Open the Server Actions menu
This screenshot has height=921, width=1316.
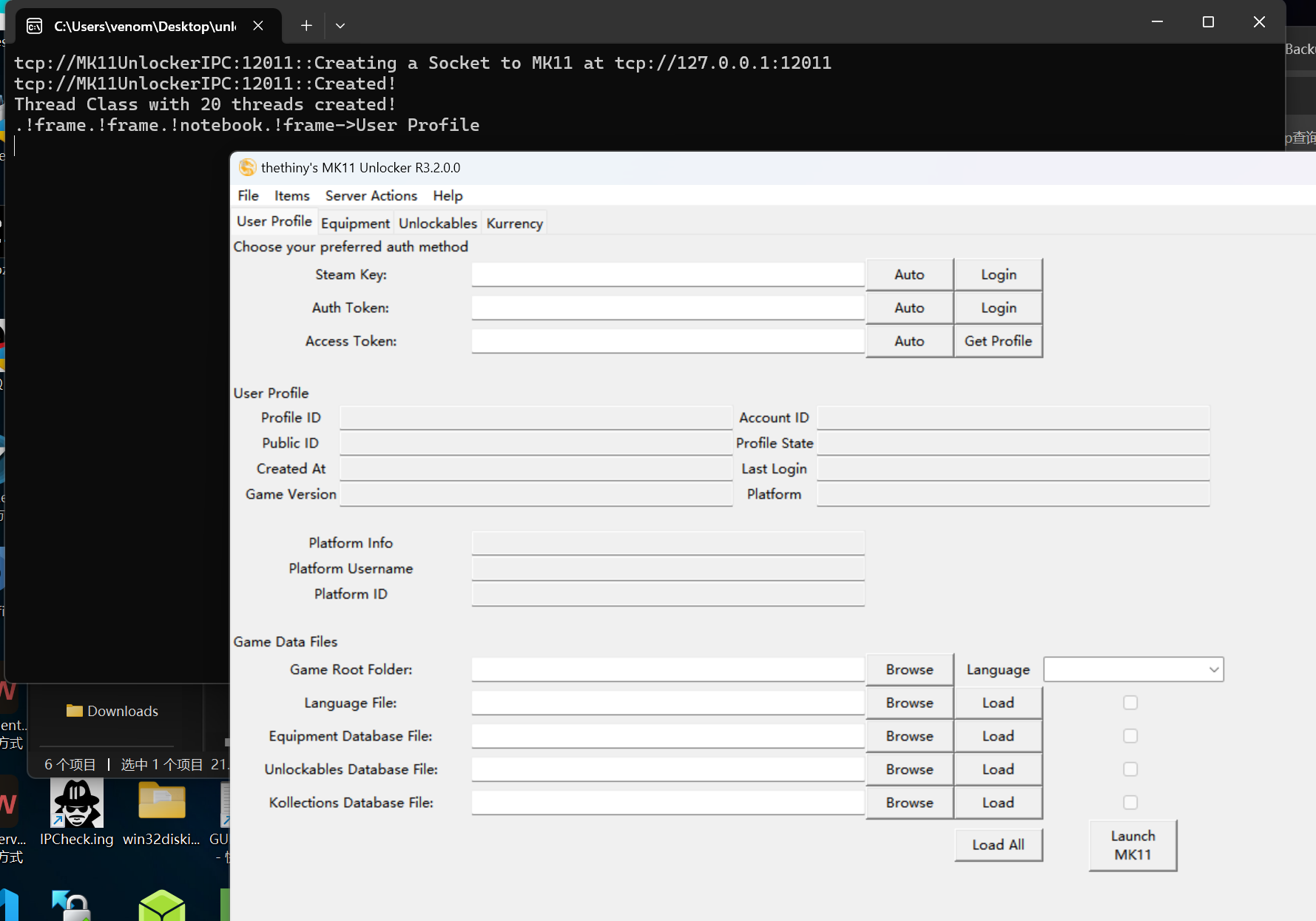pyautogui.click(x=371, y=196)
